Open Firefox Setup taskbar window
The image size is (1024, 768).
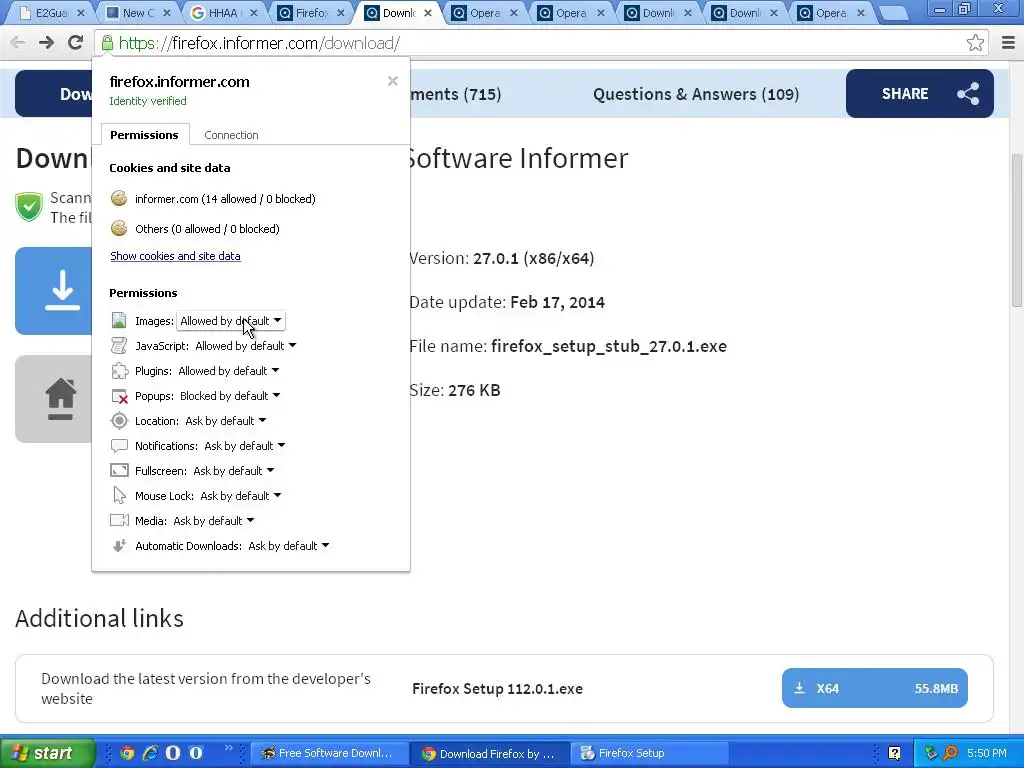point(650,753)
